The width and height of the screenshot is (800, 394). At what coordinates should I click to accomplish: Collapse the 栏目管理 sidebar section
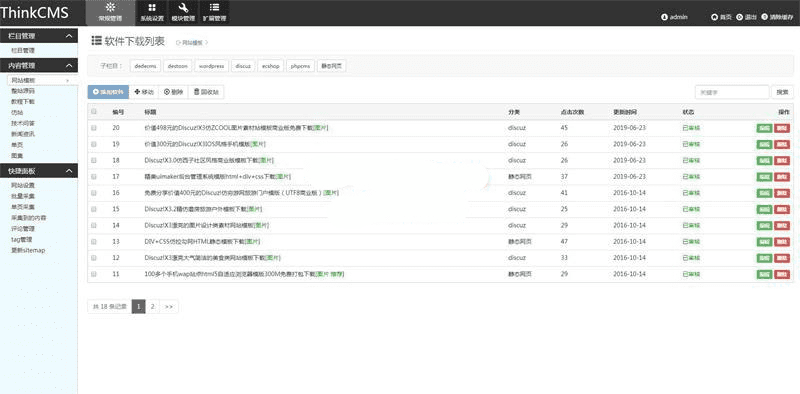[69, 36]
